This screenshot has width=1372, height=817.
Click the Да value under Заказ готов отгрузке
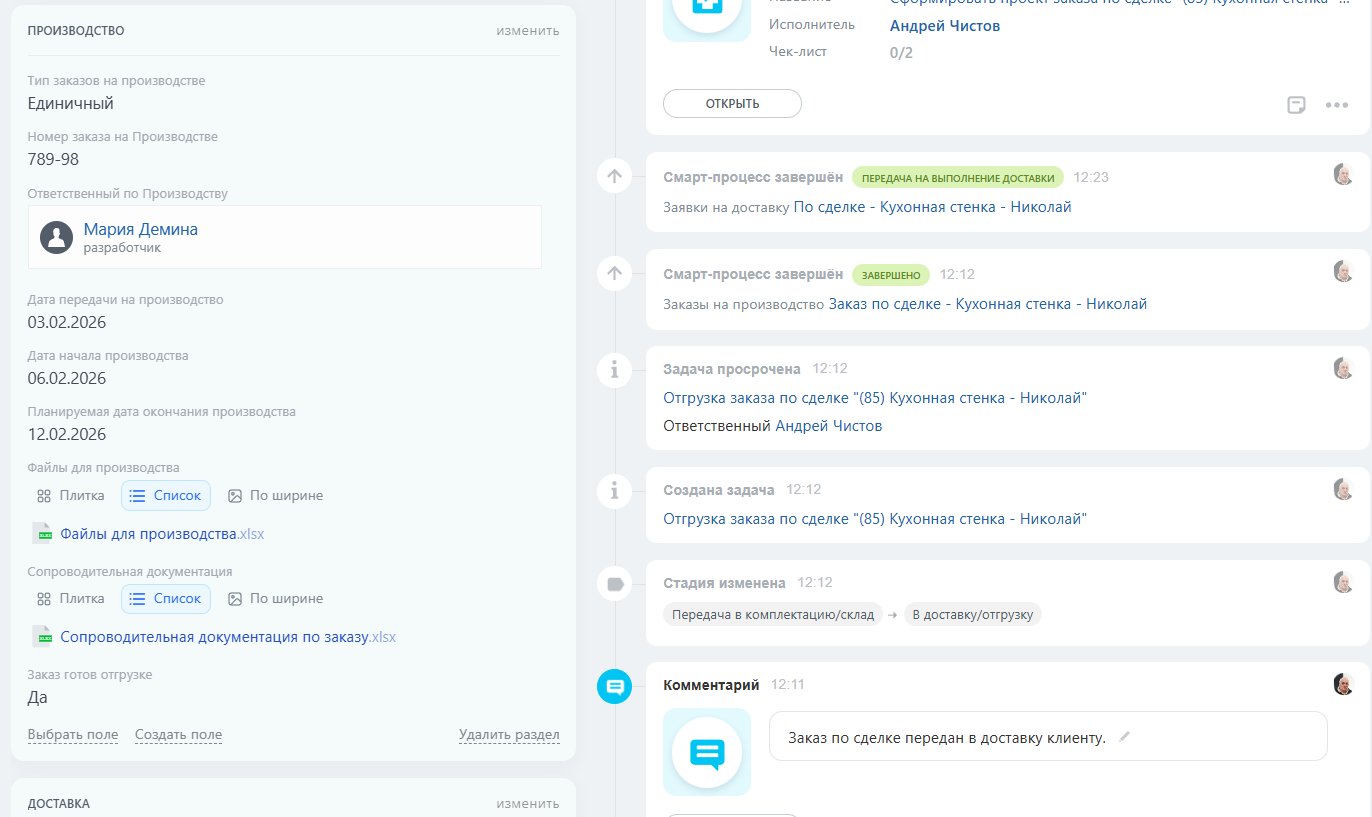(38, 698)
